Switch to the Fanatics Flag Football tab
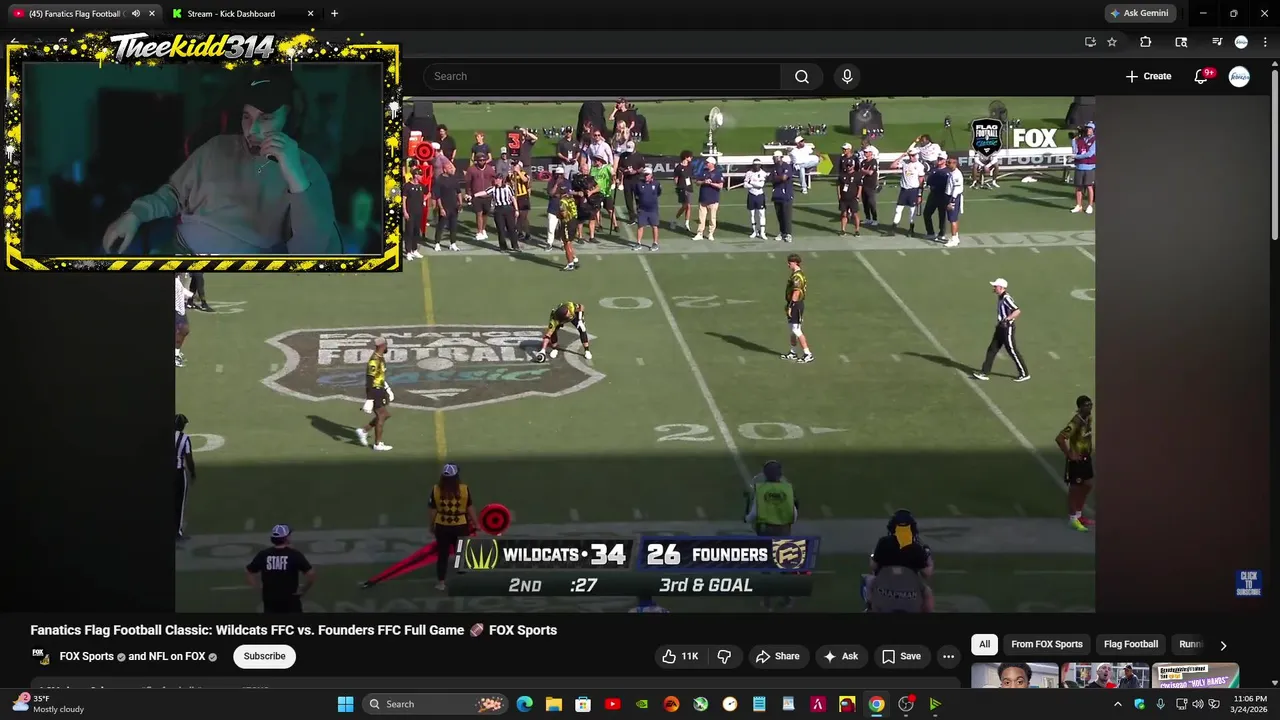1280x720 pixels. (82, 14)
